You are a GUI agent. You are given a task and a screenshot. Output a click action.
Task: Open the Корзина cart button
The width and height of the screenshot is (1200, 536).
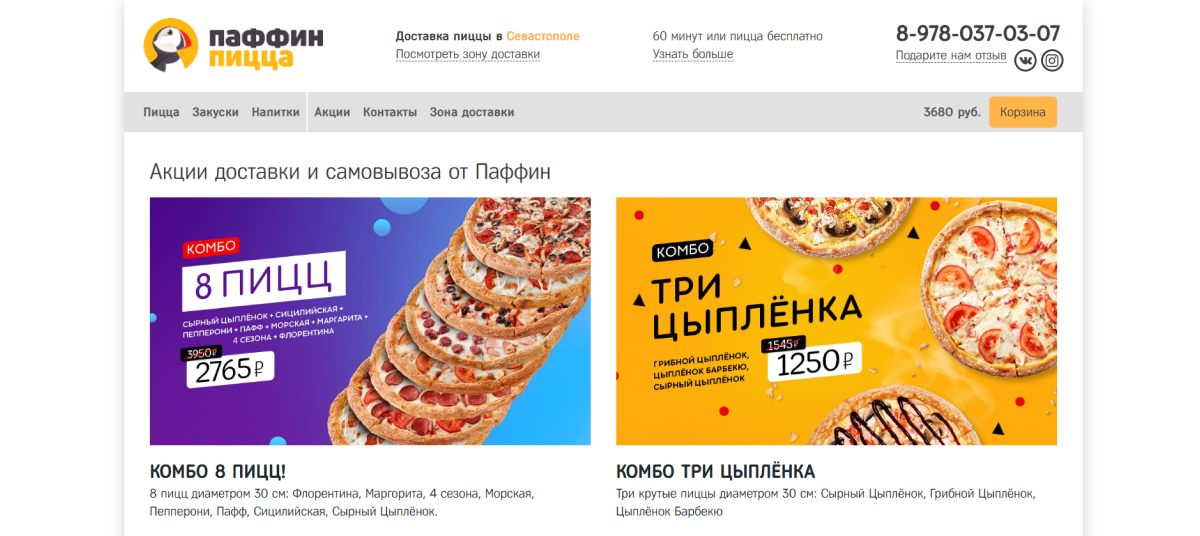(x=1022, y=112)
